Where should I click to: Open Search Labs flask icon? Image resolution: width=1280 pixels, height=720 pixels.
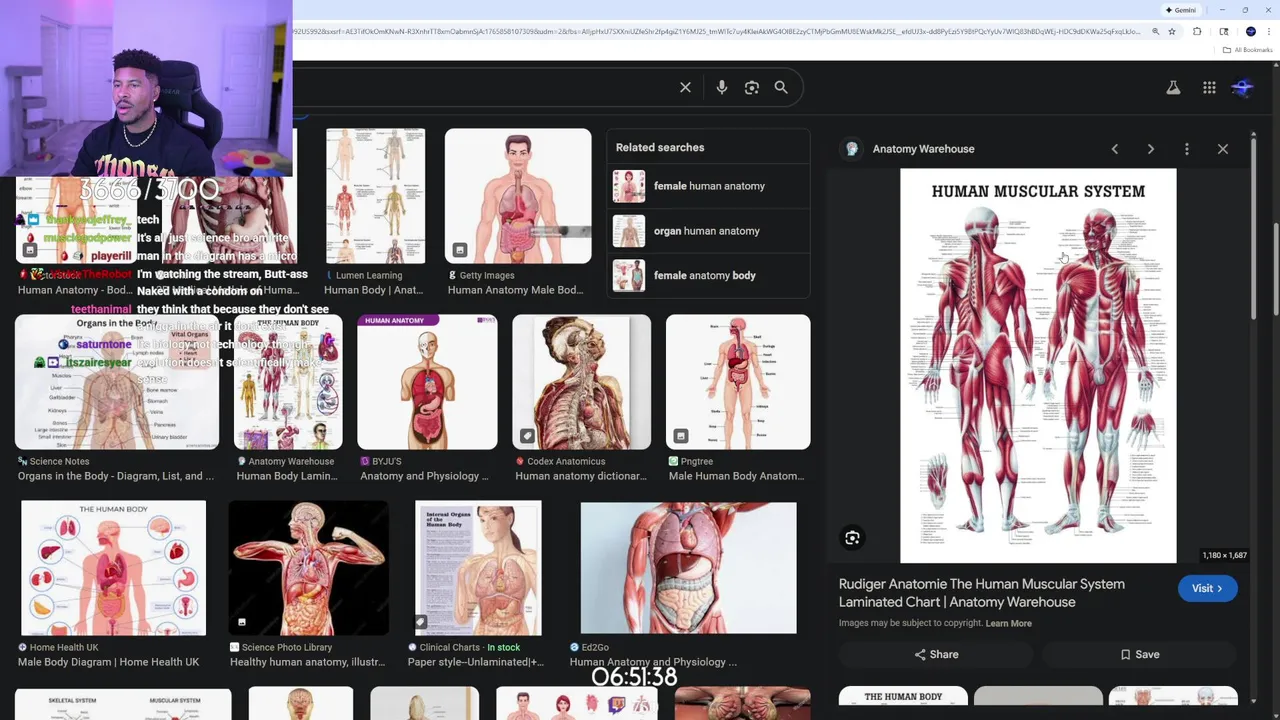(1173, 88)
